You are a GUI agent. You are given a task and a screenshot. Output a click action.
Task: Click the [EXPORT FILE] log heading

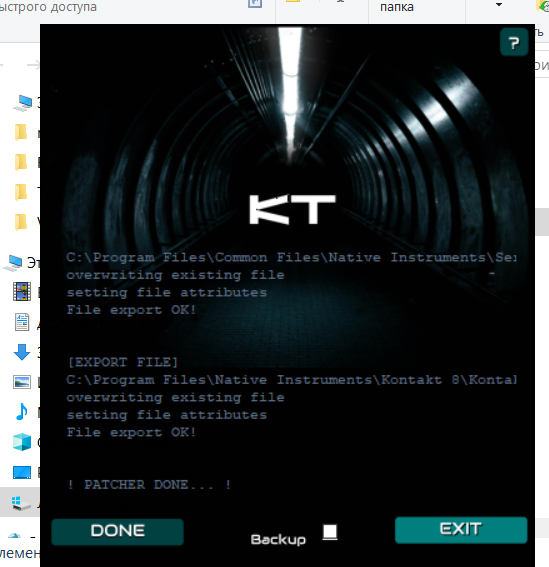(x=123, y=362)
